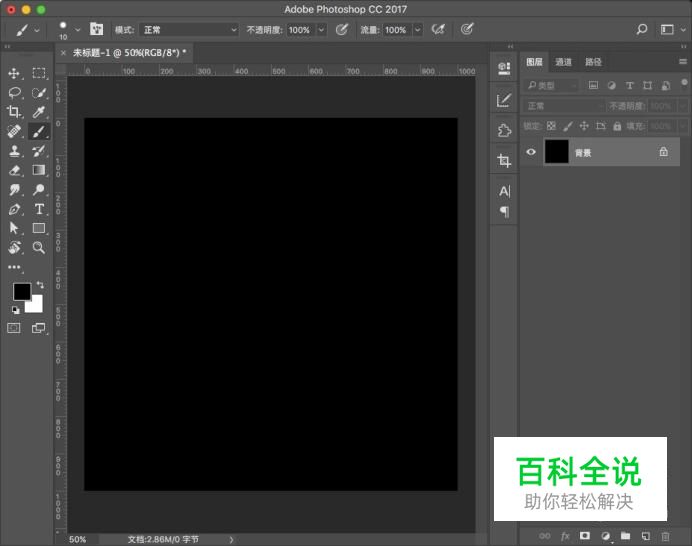
Task: Switch to the 通道 tab
Action: 564,62
